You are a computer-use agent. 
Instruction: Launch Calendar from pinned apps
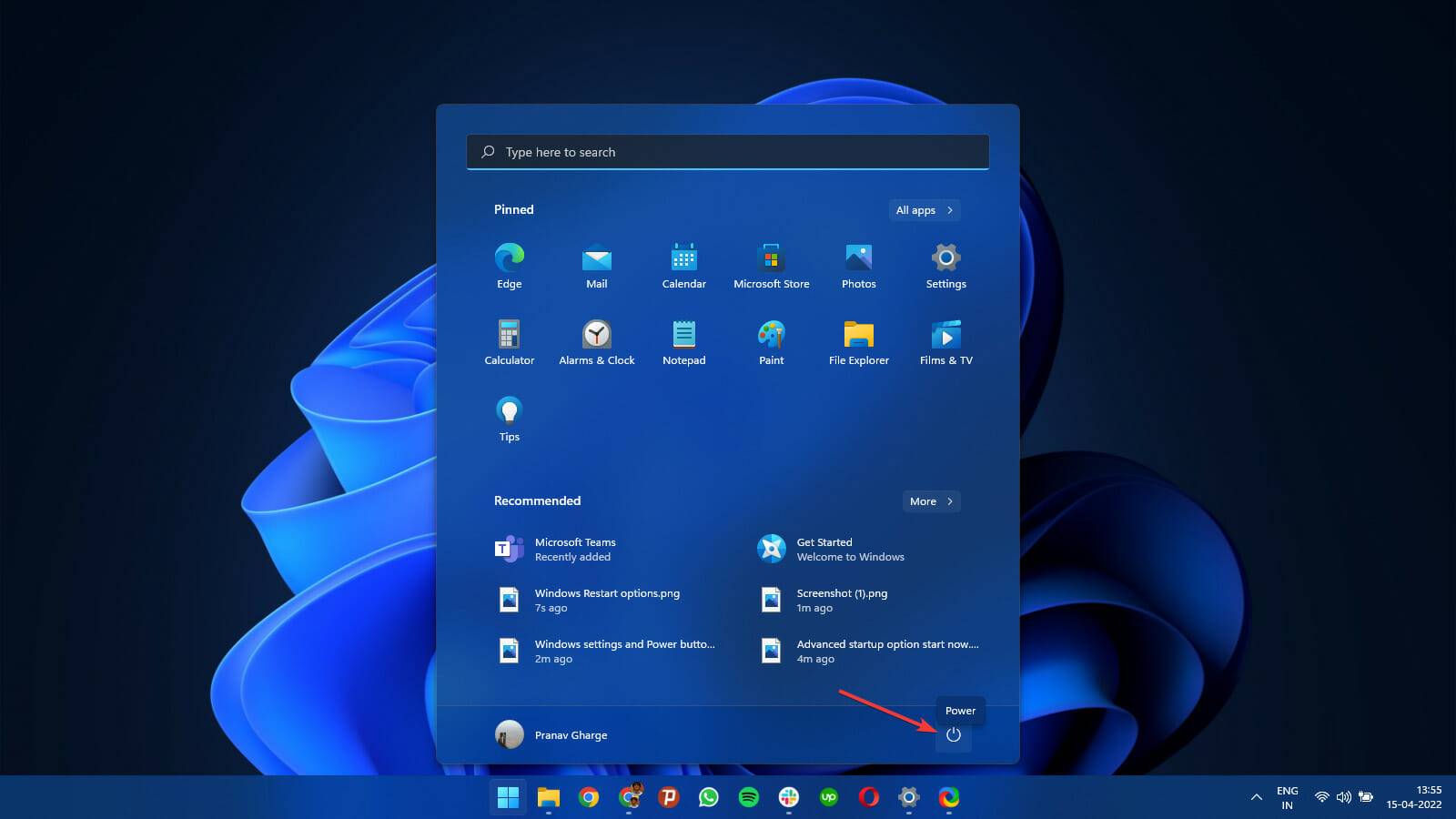click(683, 264)
